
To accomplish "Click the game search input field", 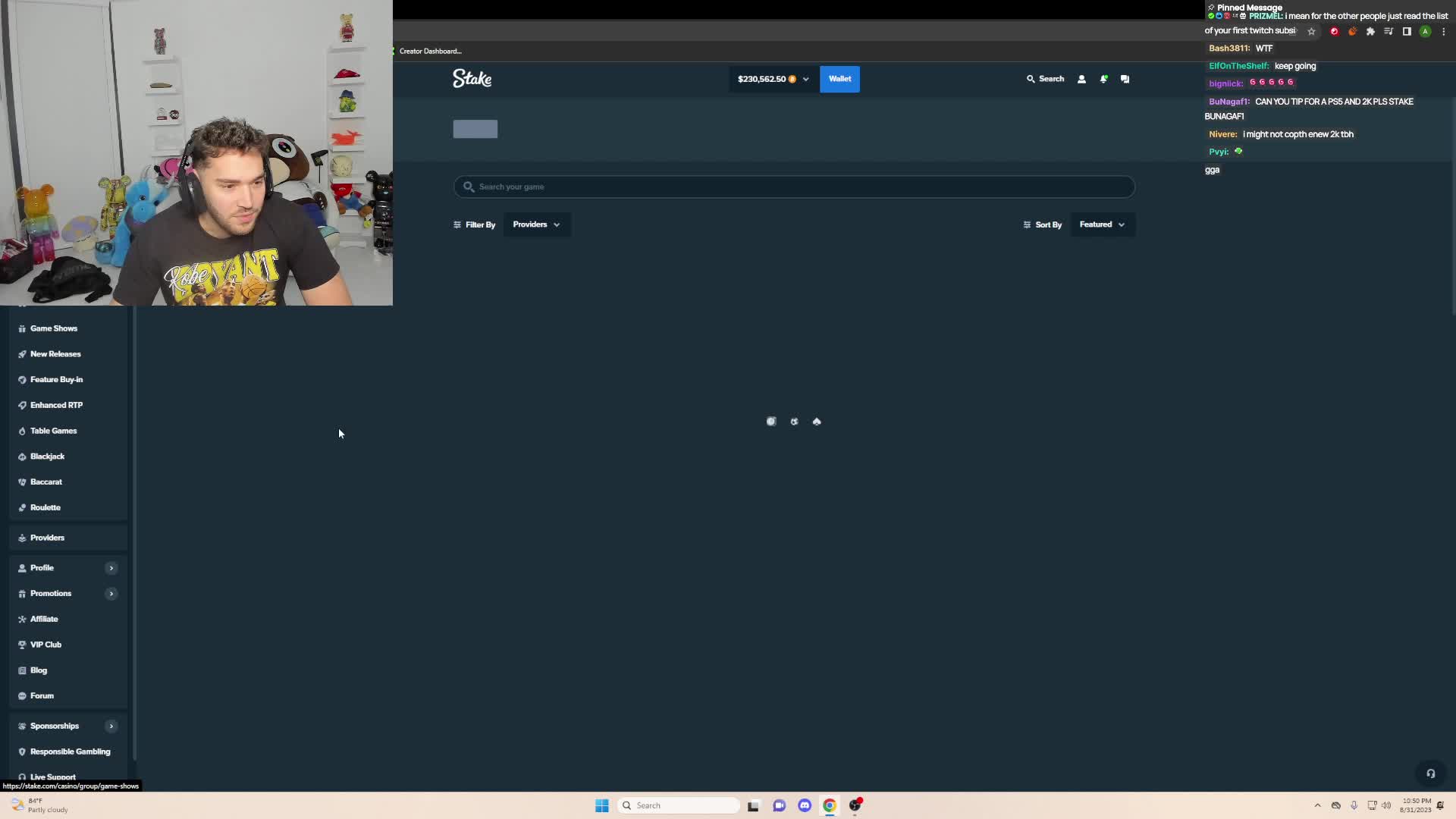I will coord(793,187).
